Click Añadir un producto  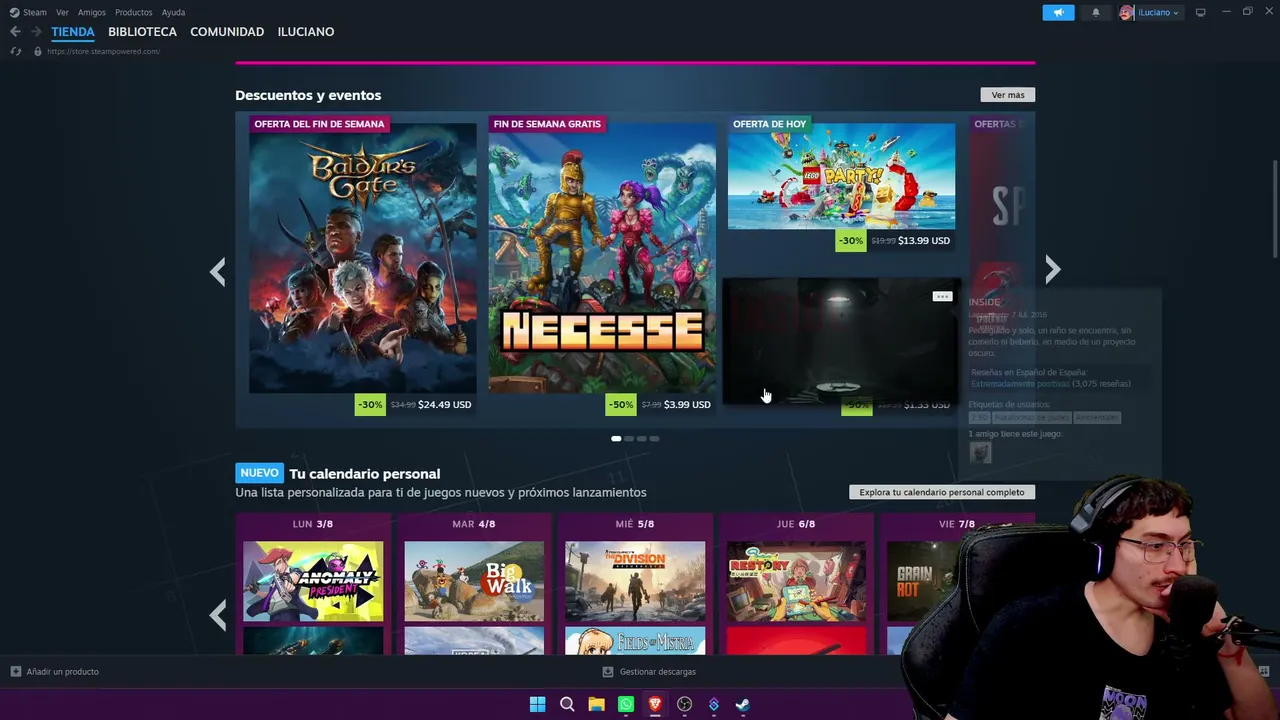63,671
